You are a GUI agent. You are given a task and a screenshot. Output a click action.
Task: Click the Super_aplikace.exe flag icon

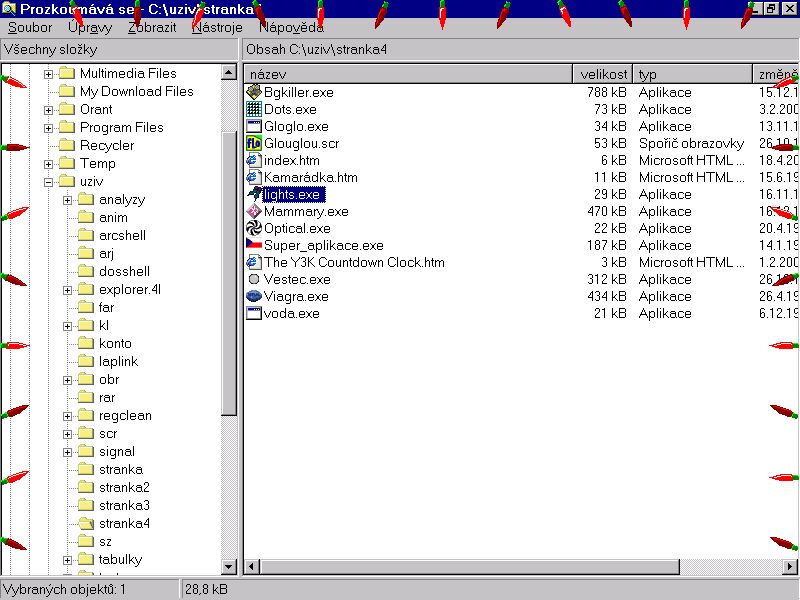254,245
